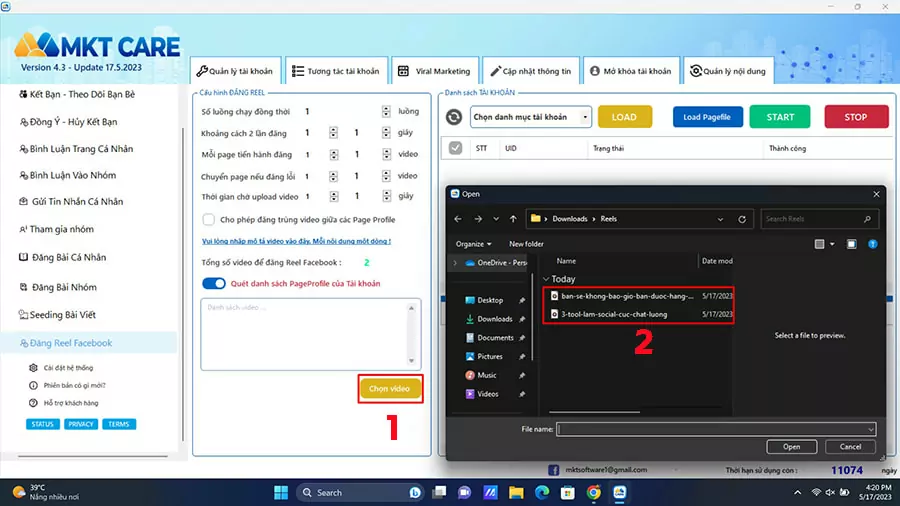
Task: Click the green START button
Action: click(780, 117)
